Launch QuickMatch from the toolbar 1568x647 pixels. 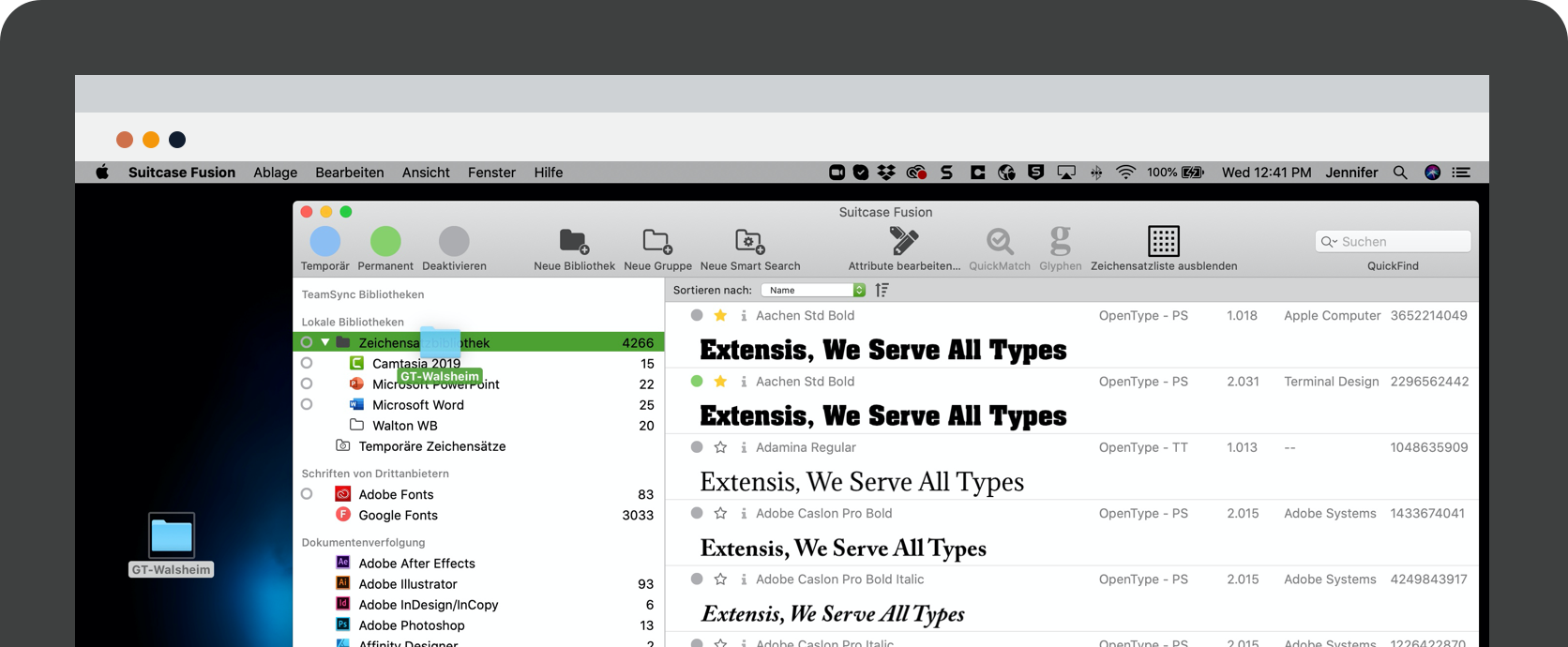tap(1000, 241)
